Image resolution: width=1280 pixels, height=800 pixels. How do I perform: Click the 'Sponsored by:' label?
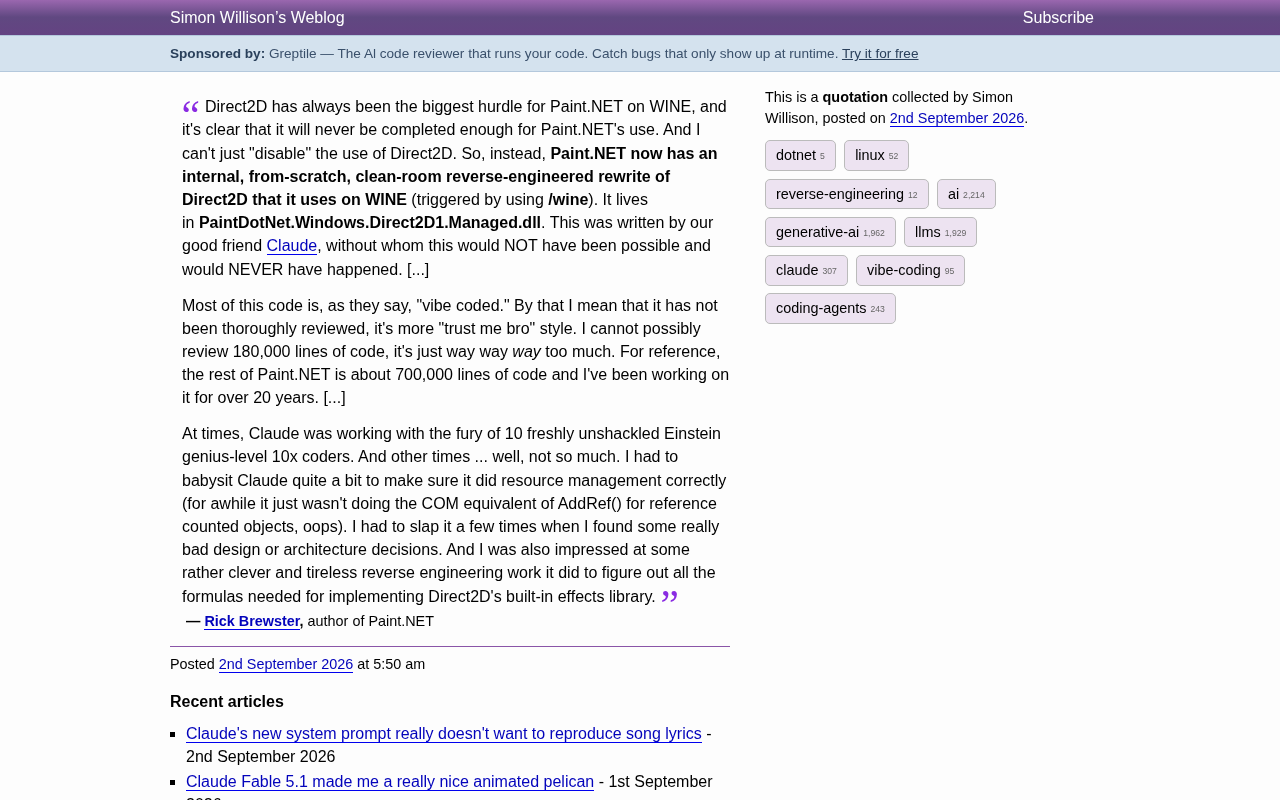(x=218, y=53)
